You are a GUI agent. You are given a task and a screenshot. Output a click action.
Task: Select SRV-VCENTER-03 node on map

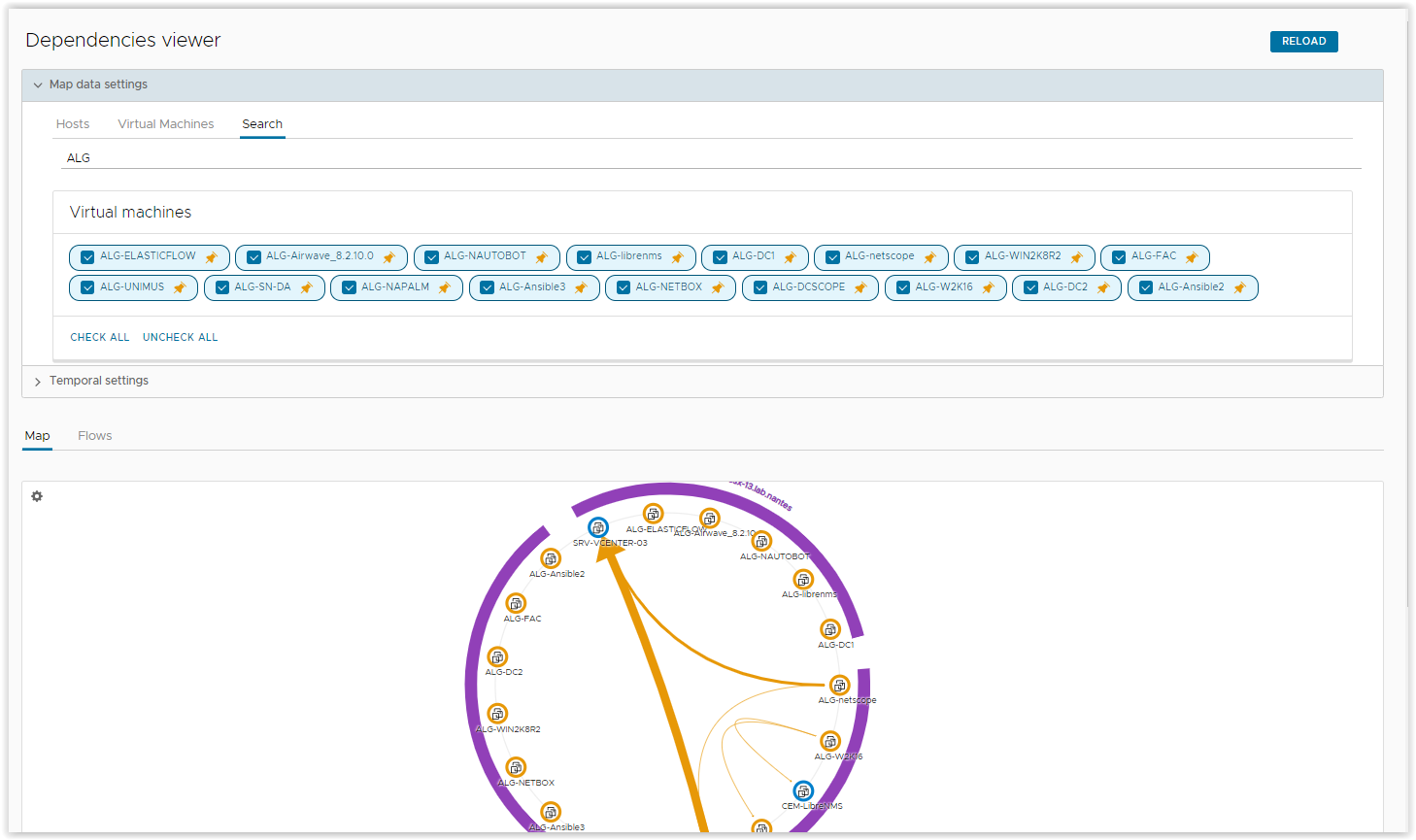(x=598, y=527)
